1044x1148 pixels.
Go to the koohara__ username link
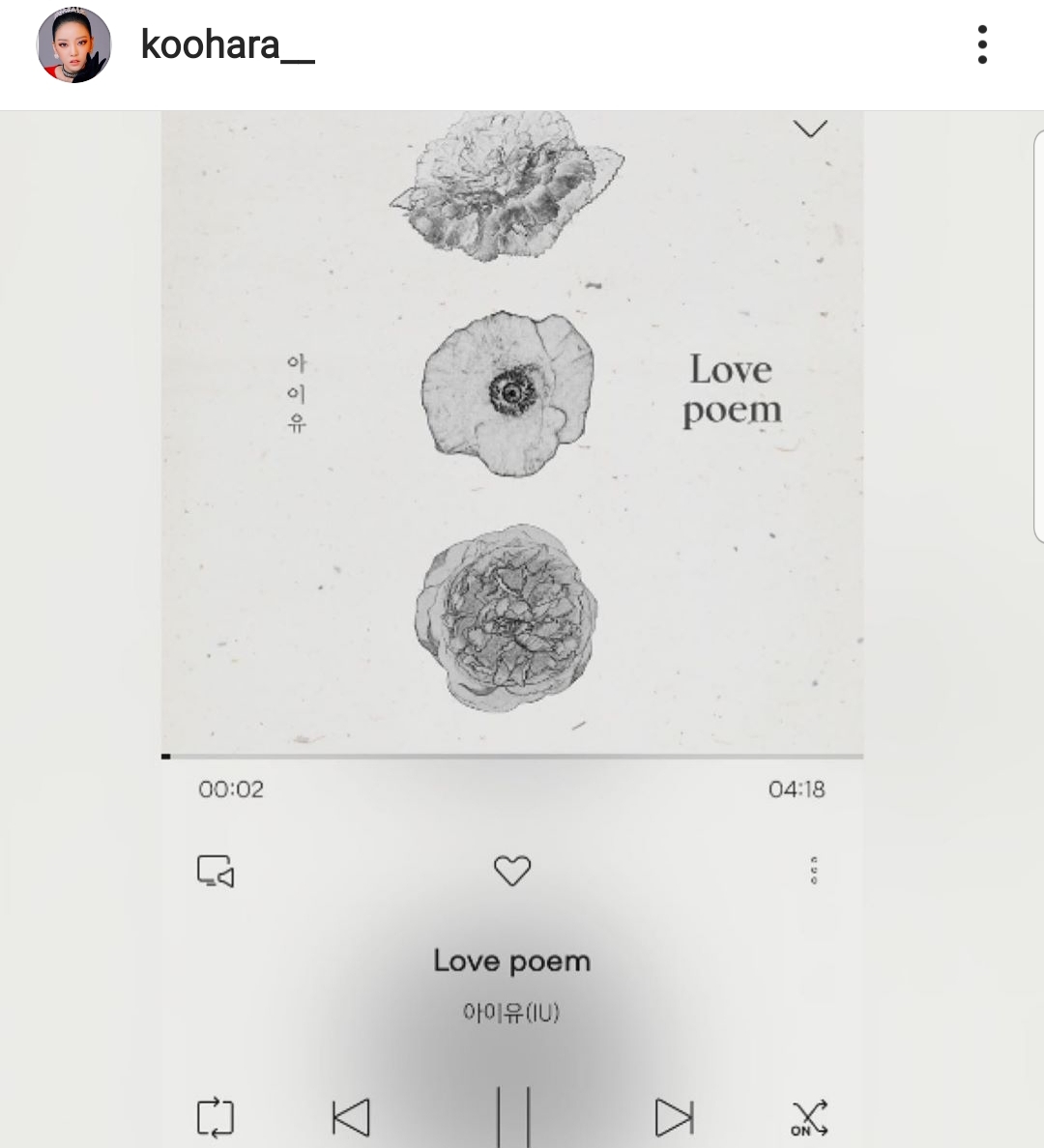pos(227,45)
